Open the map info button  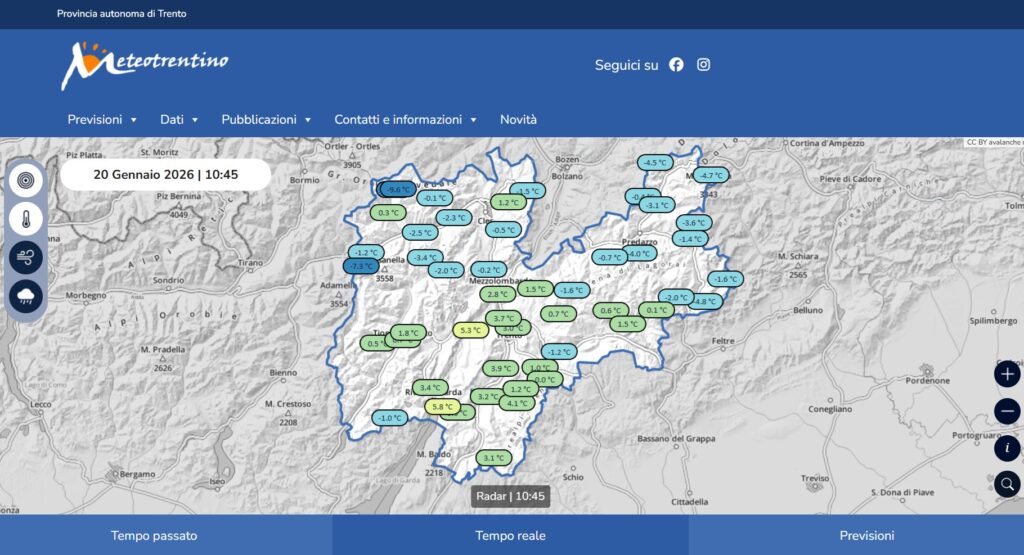(1007, 448)
